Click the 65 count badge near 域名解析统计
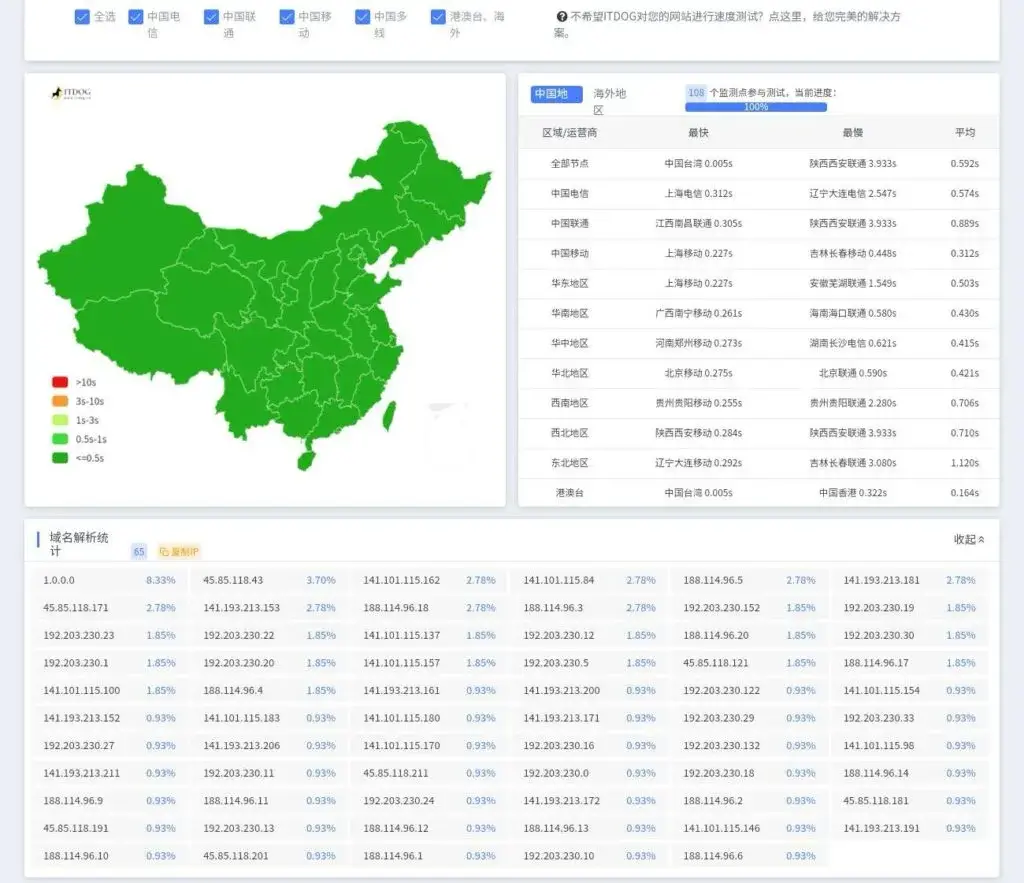 pyautogui.click(x=137, y=551)
